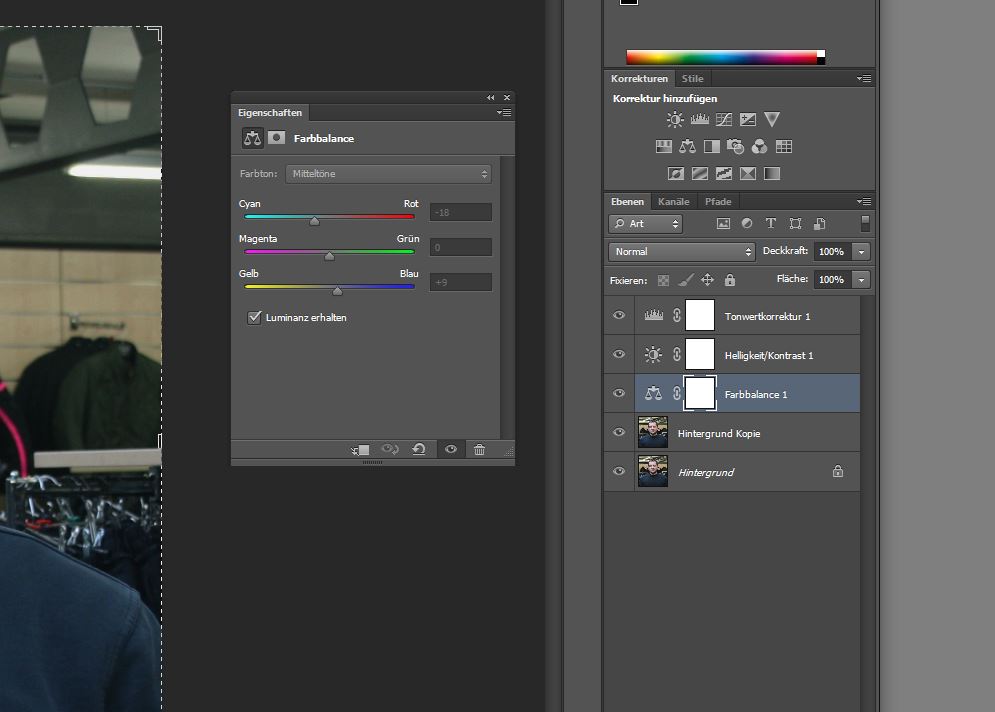Uncheck the Luminanz erhalten checkbox
Viewport: 995px width, 712px height.
pyautogui.click(x=254, y=318)
